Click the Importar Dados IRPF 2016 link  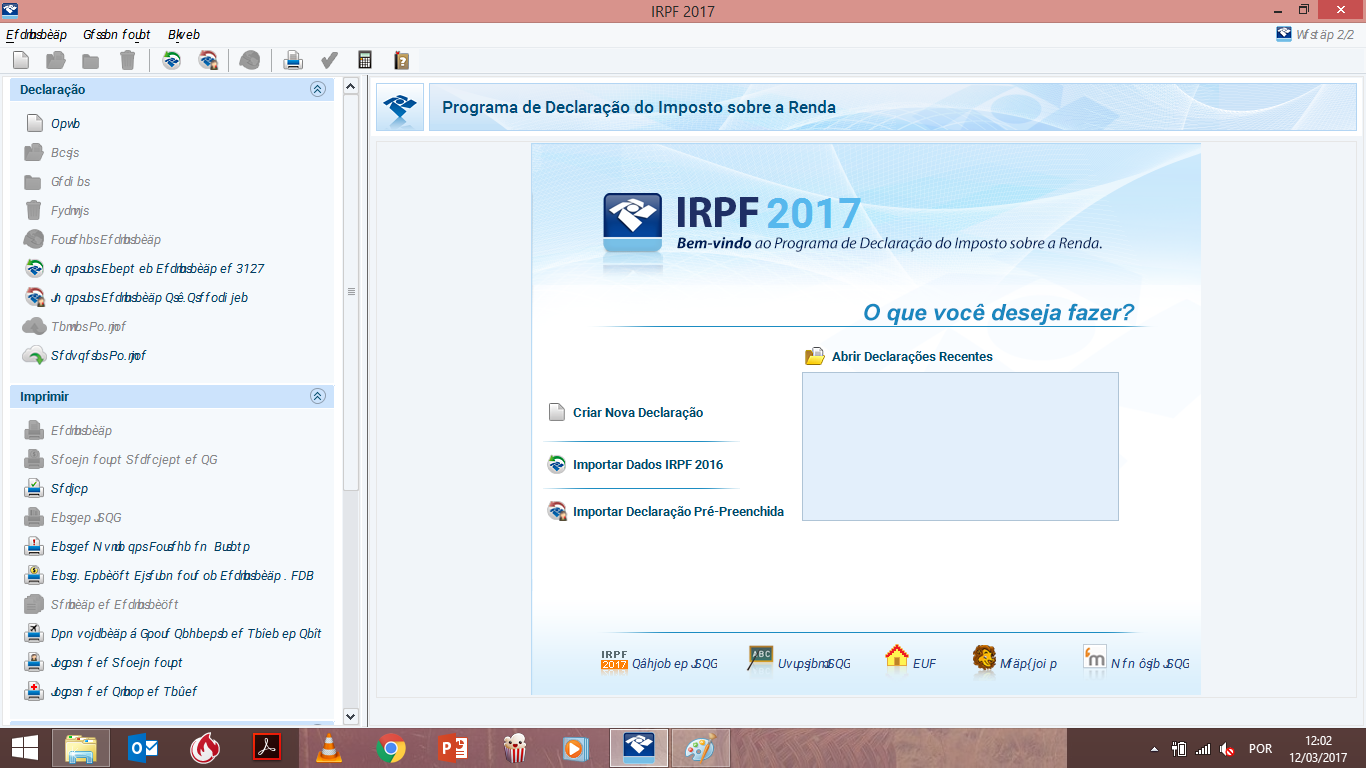tap(648, 464)
